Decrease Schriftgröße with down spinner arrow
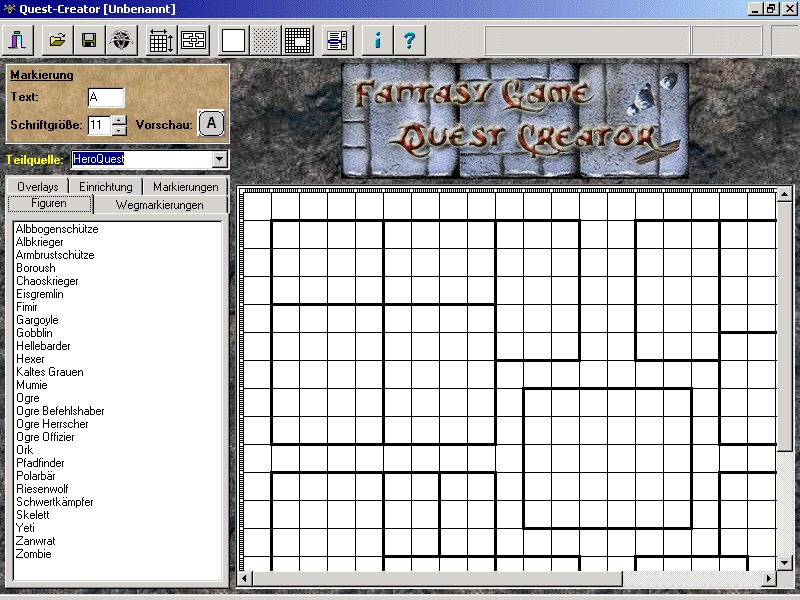This screenshot has height=600, width=800. point(119,130)
